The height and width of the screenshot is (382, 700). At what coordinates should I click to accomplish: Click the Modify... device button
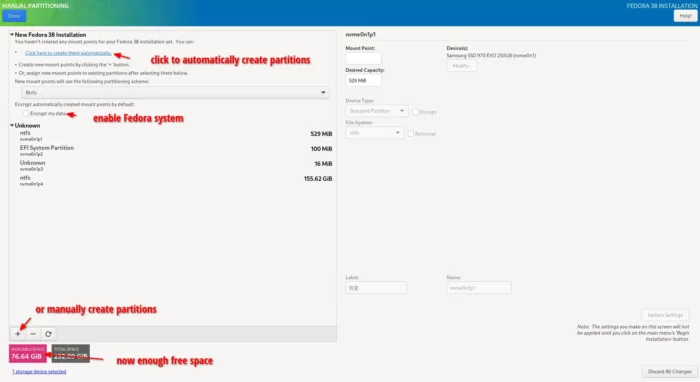[462, 66]
